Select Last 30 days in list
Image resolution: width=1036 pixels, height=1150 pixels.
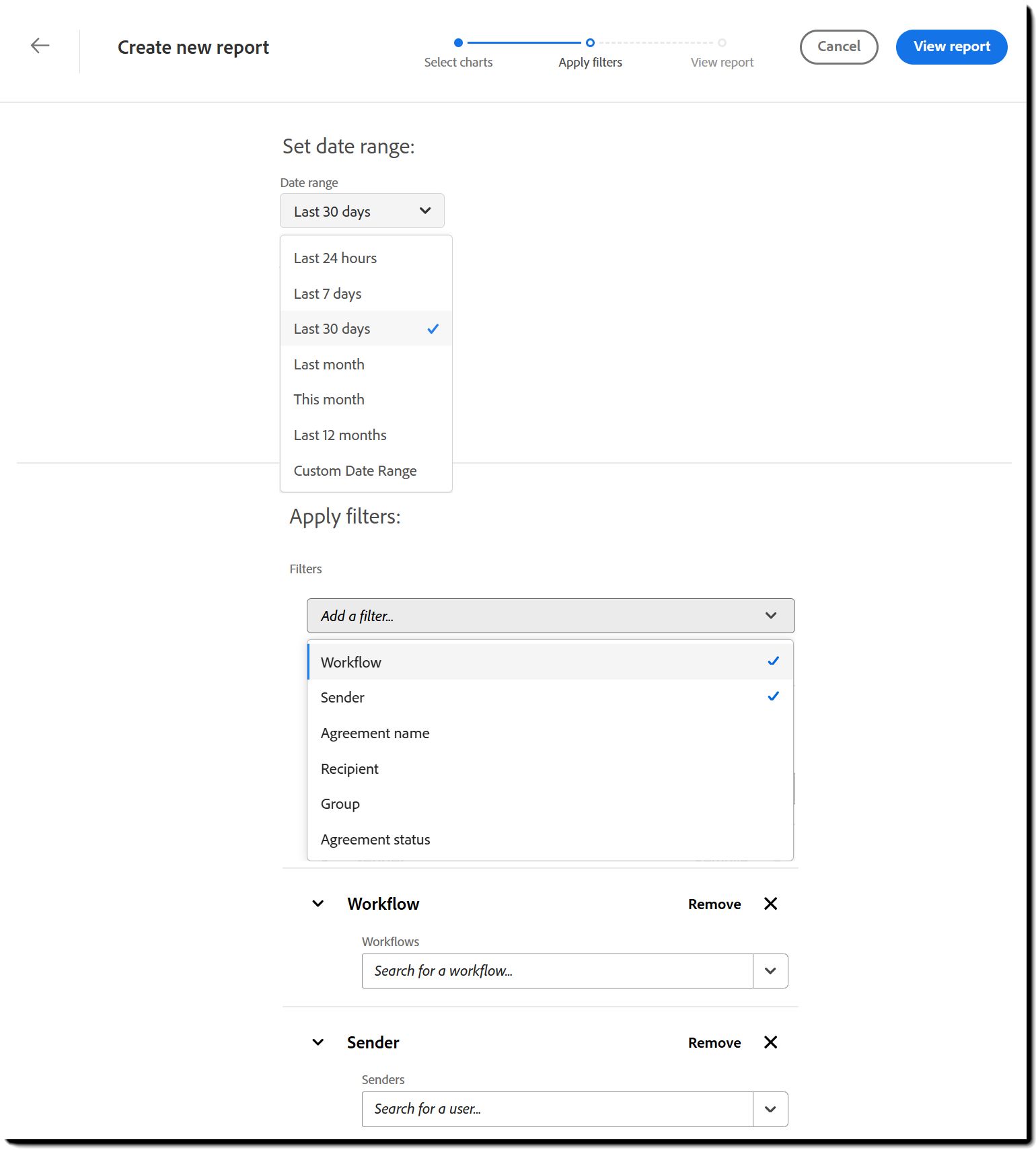point(366,329)
